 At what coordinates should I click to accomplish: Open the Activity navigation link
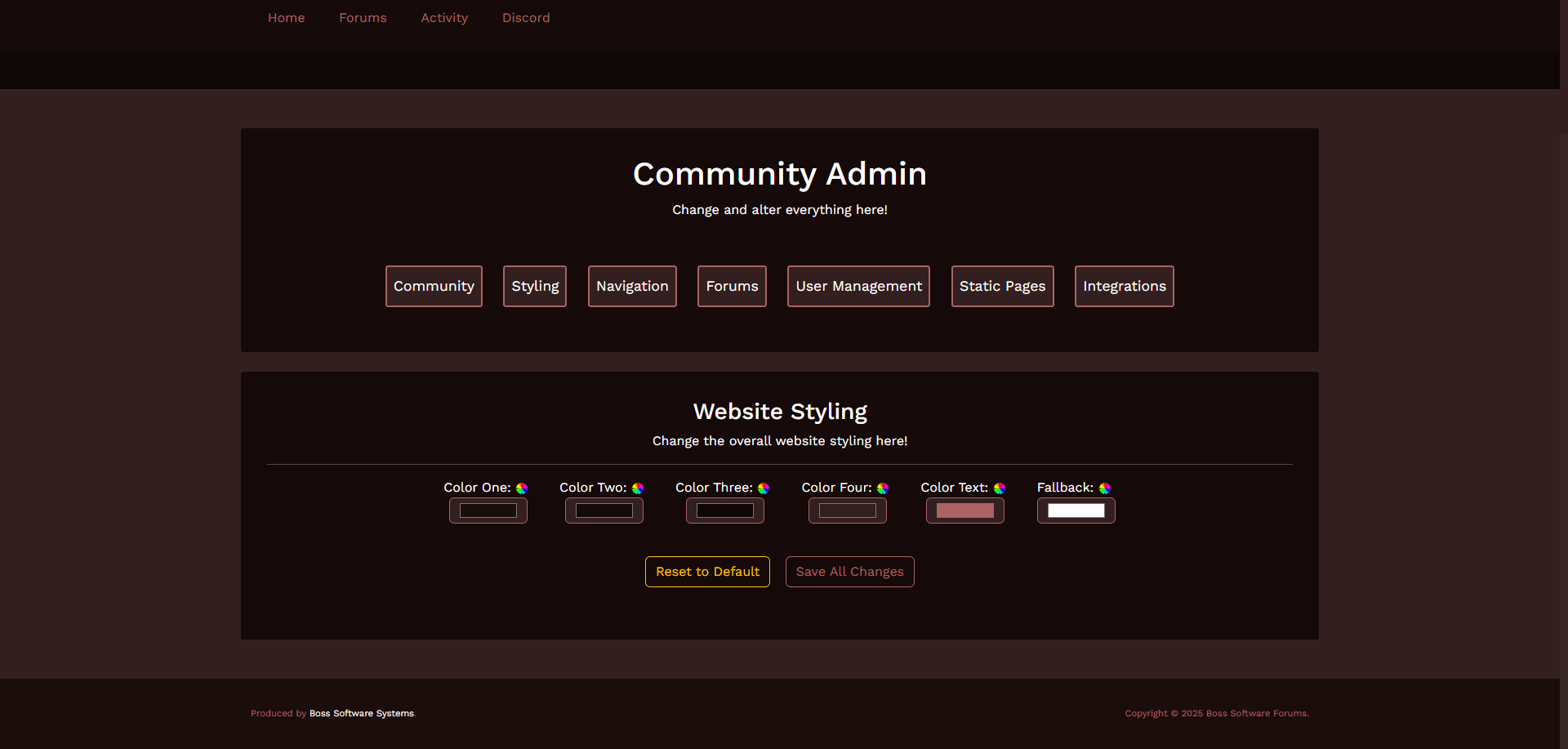point(444,18)
